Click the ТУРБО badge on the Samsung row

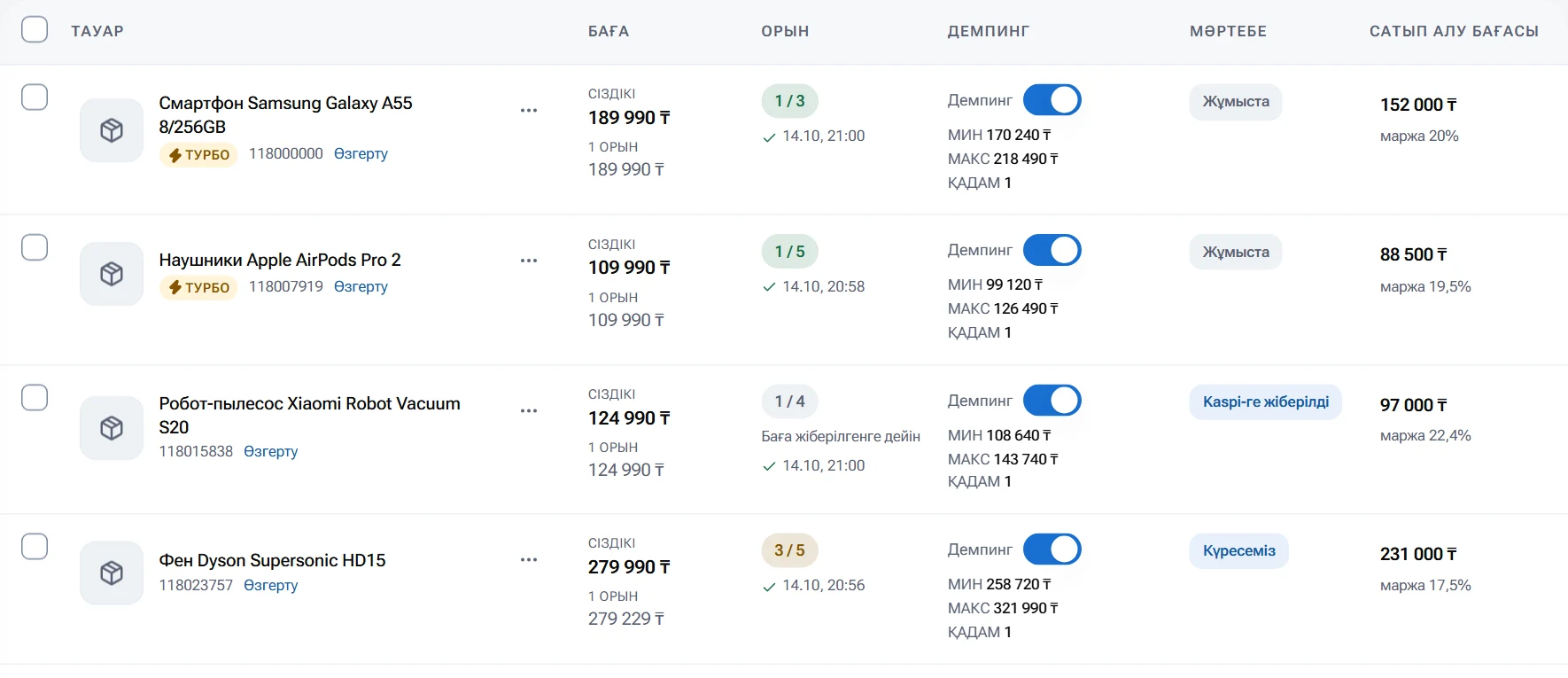tap(198, 154)
